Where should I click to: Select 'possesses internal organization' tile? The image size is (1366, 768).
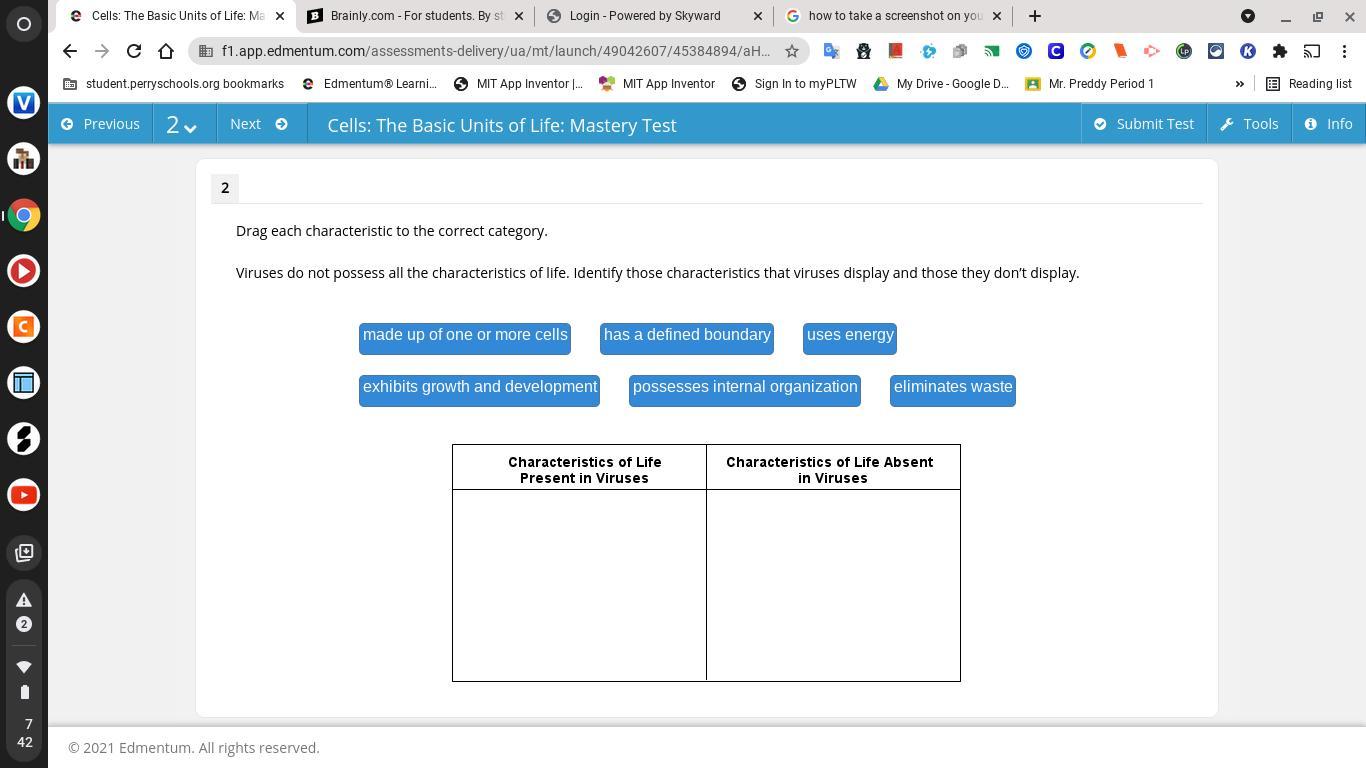[745, 390]
